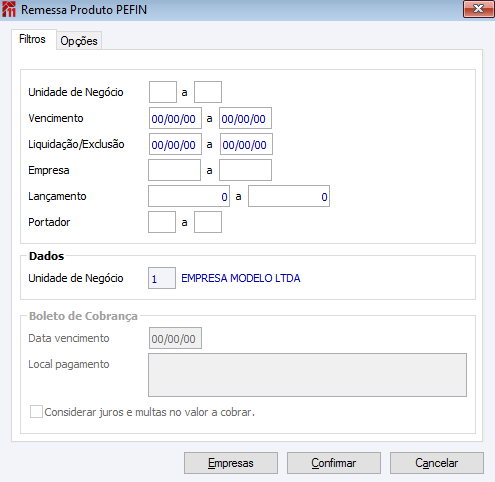Click the second Portador field

(208, 222)
